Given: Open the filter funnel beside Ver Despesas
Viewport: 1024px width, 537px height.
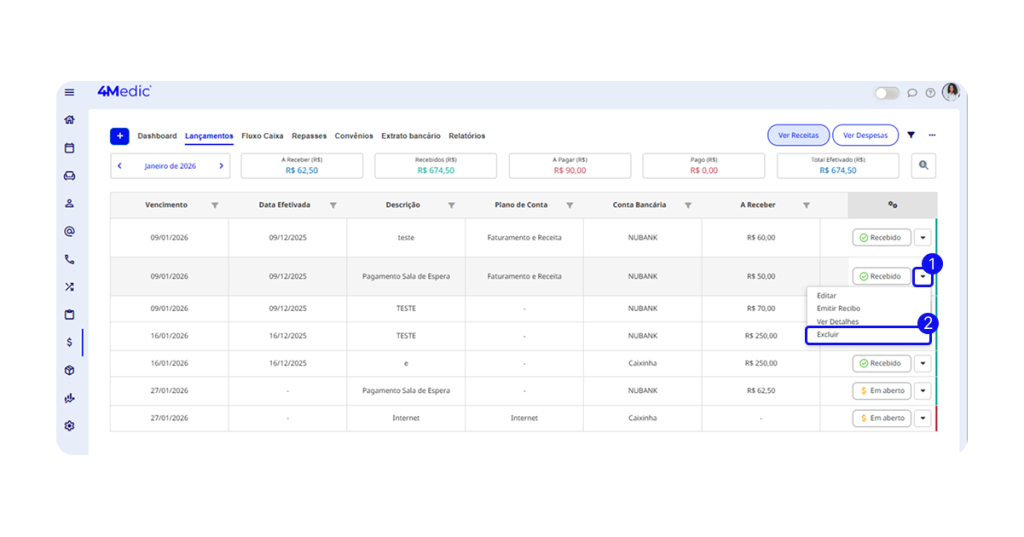Looking at the screenshot, I should (911, 135).
